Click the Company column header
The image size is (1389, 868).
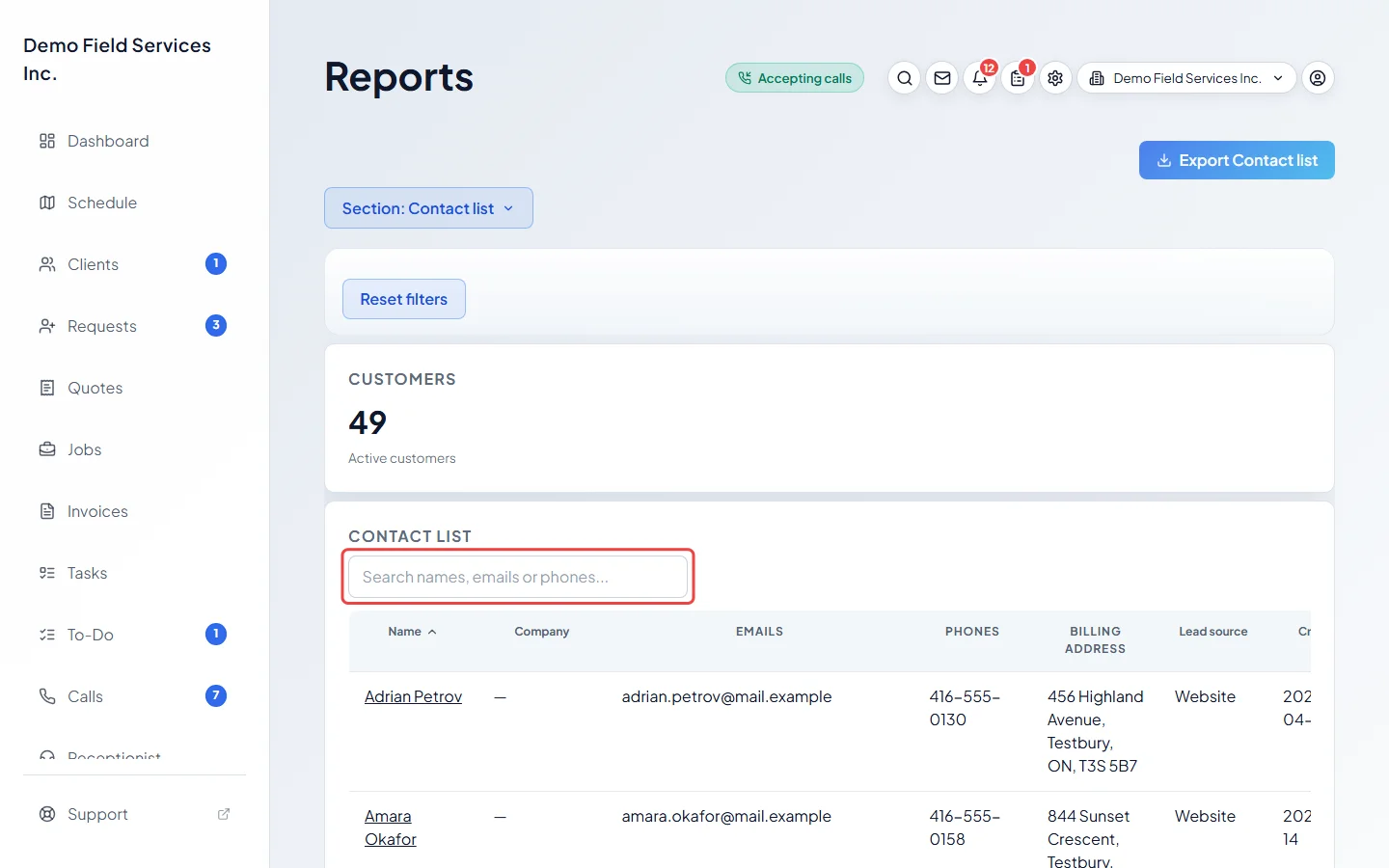click(x=542, y=632)
